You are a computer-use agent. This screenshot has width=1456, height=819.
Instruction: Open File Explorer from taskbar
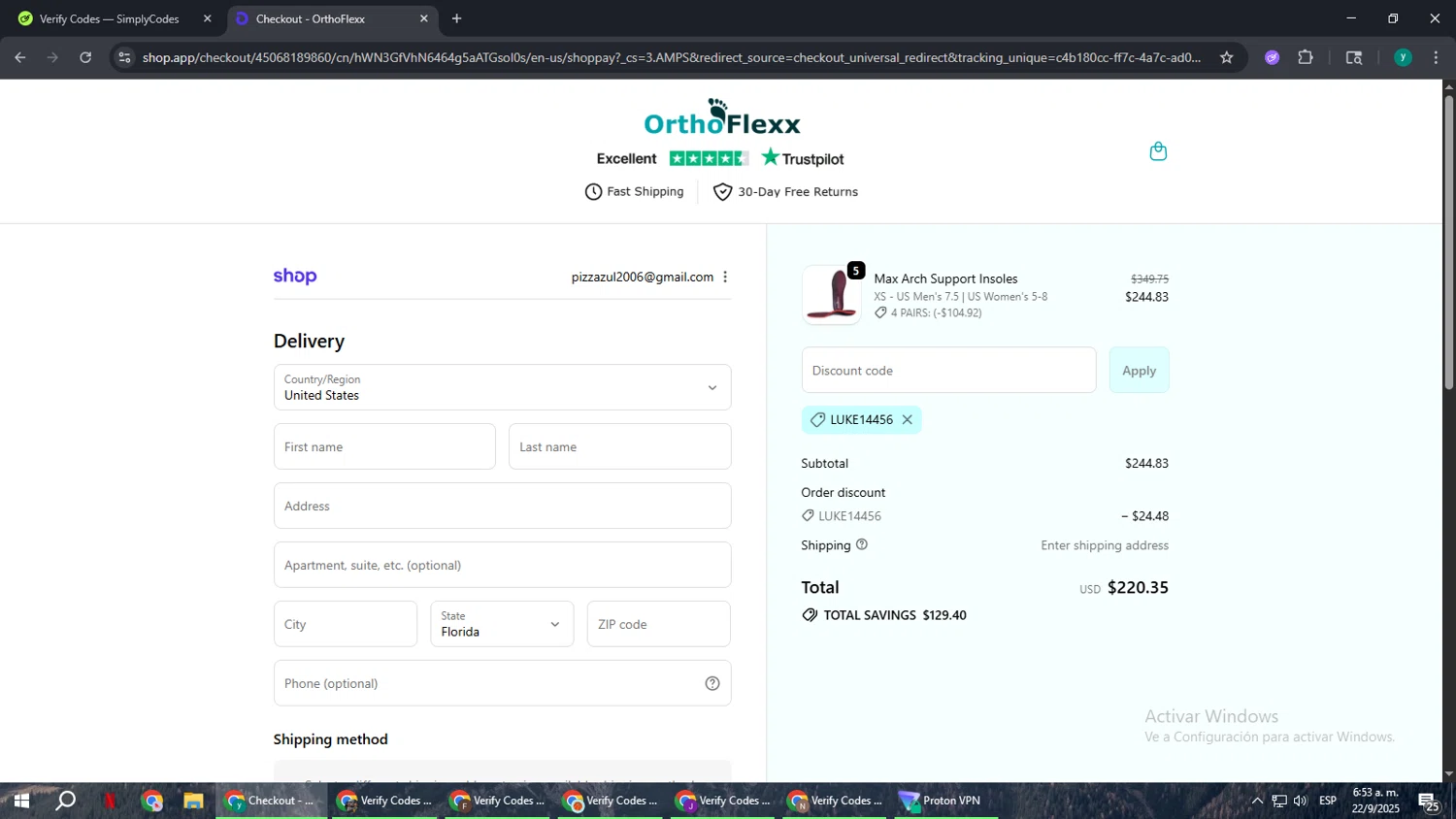(x=194, y=801)
